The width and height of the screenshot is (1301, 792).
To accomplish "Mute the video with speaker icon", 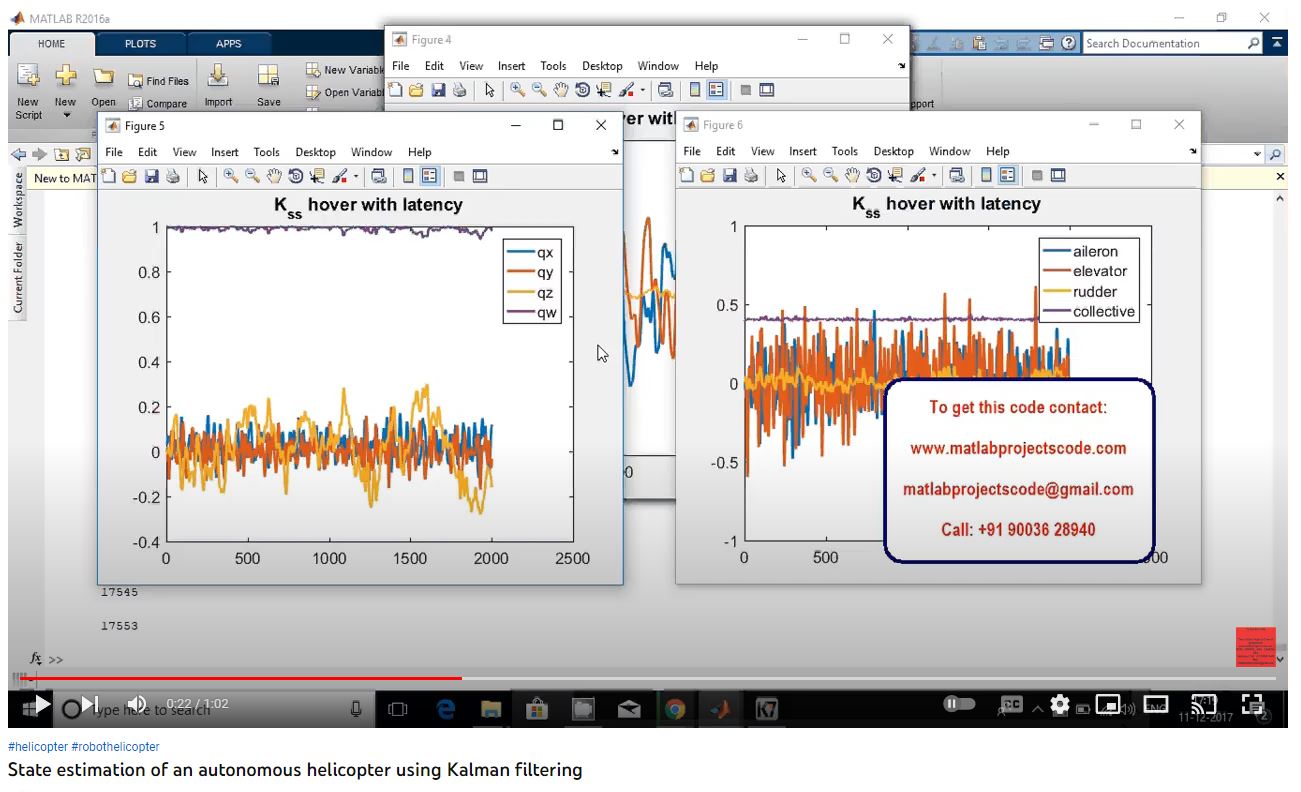I will pyautogui.click(x=137, y=705).
